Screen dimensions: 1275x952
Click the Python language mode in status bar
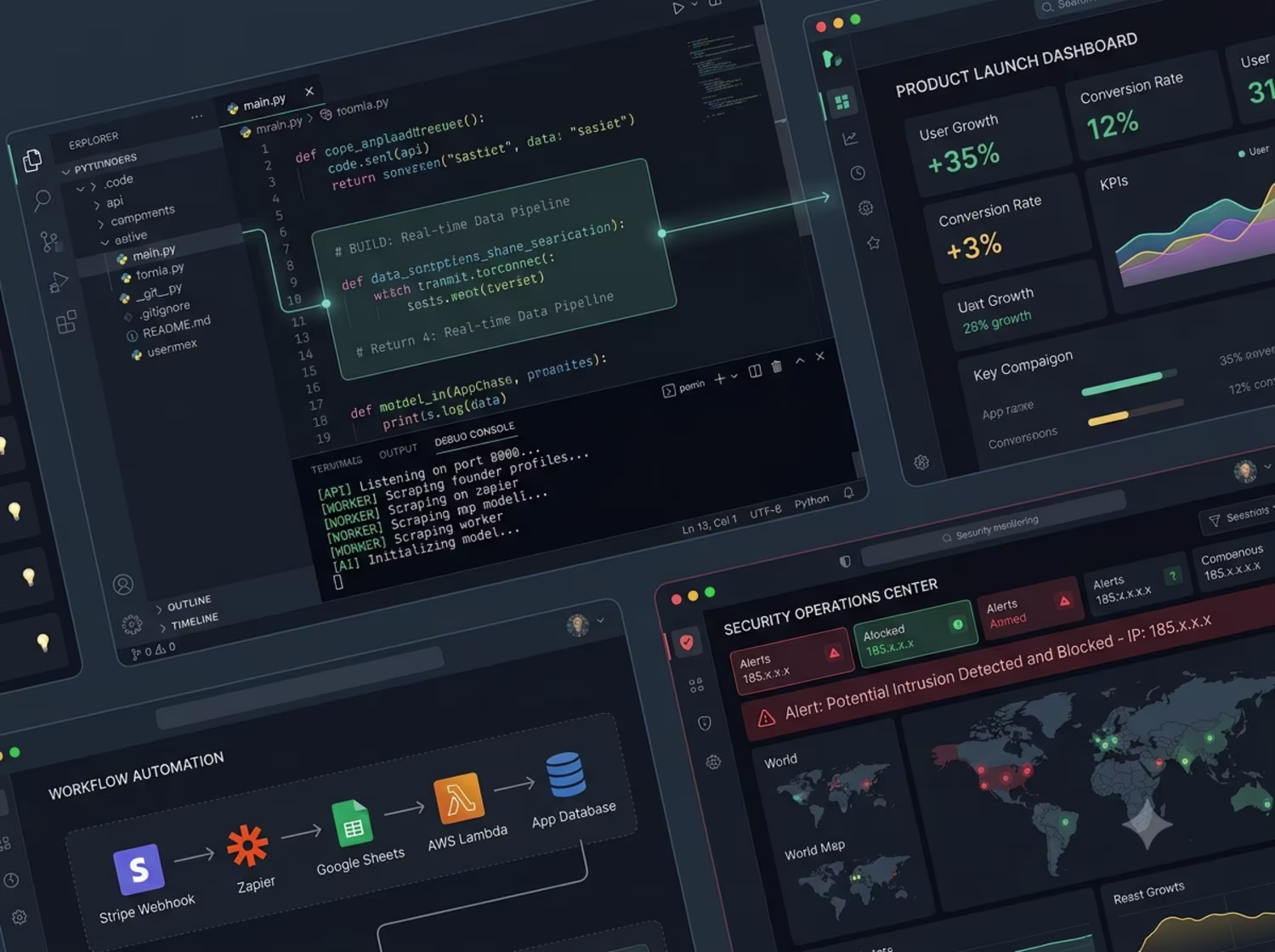pos(812,501)
